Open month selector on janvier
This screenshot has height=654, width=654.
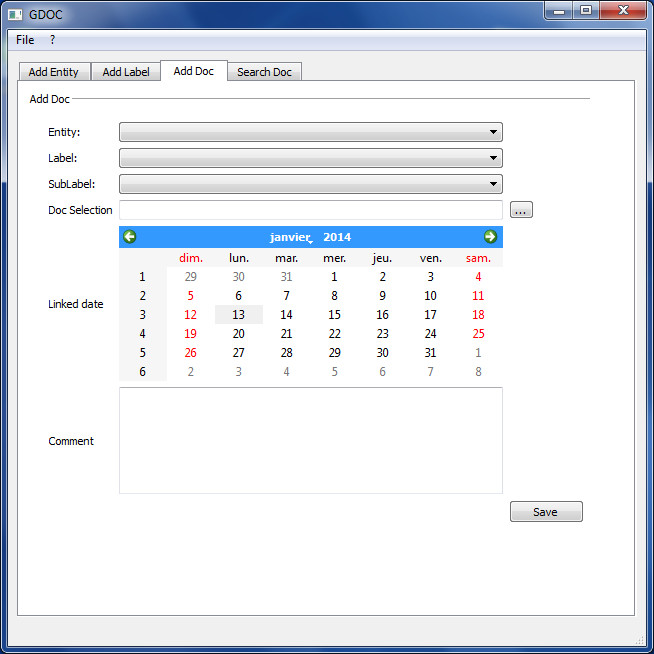[x=291, y=237]
